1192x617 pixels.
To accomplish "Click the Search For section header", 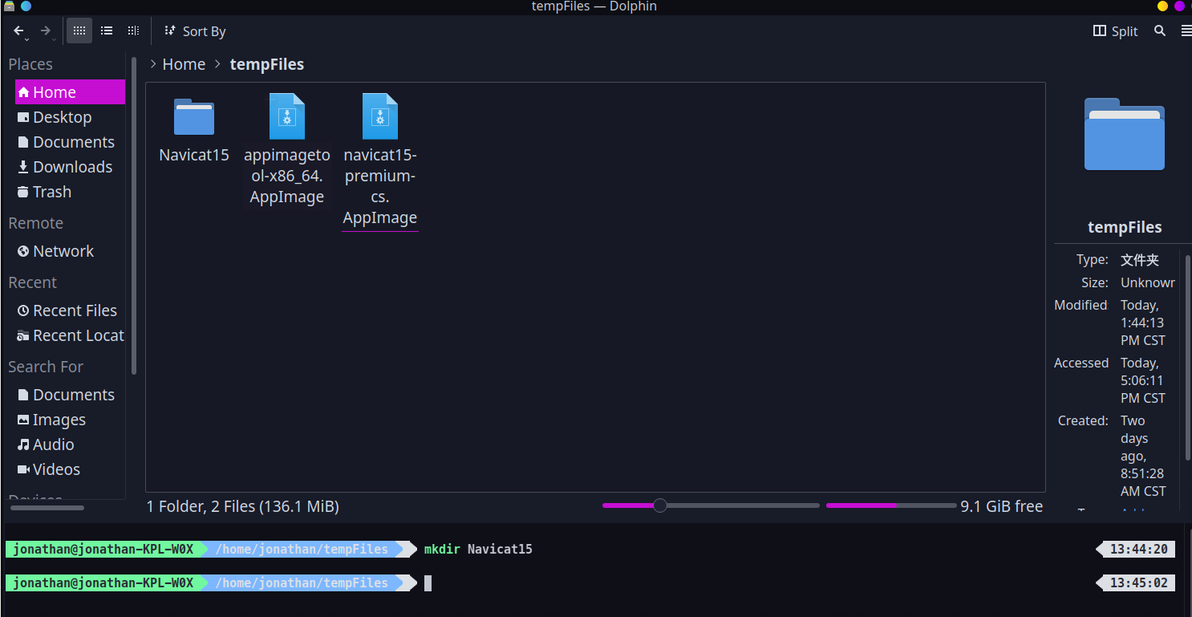I will pos(46,366).
